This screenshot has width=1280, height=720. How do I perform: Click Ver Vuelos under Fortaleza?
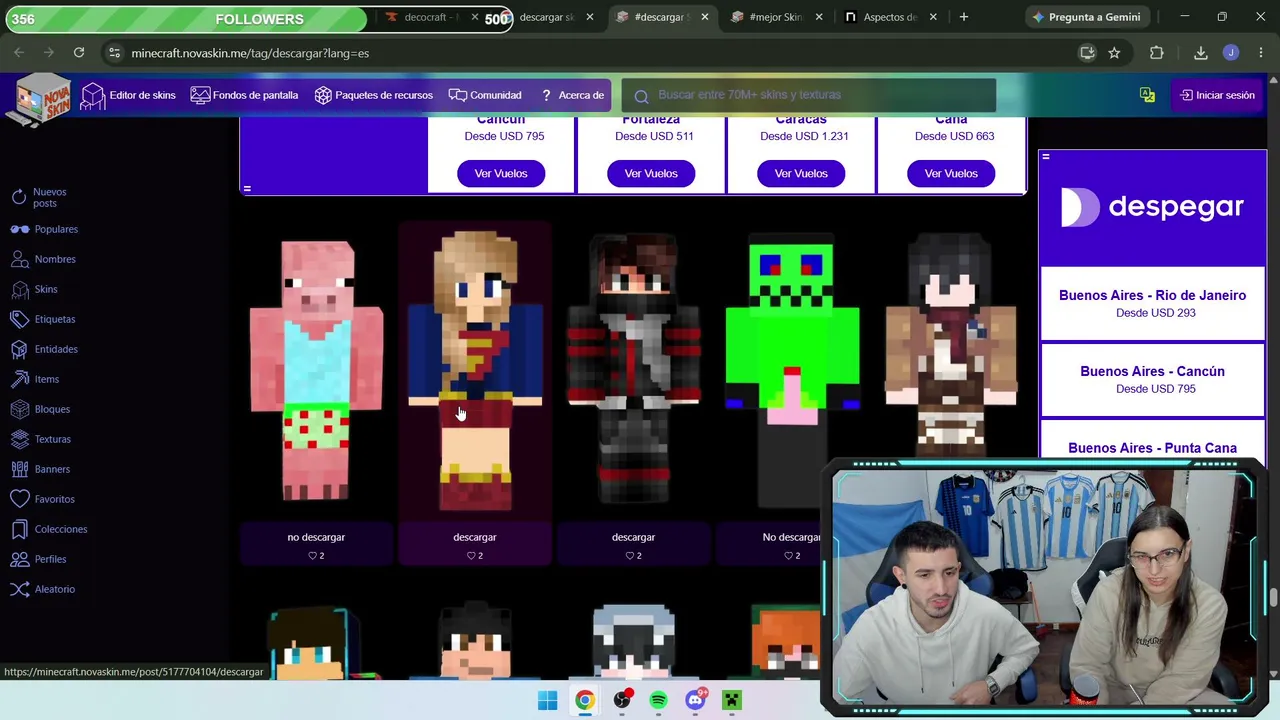tap(651, 174)
